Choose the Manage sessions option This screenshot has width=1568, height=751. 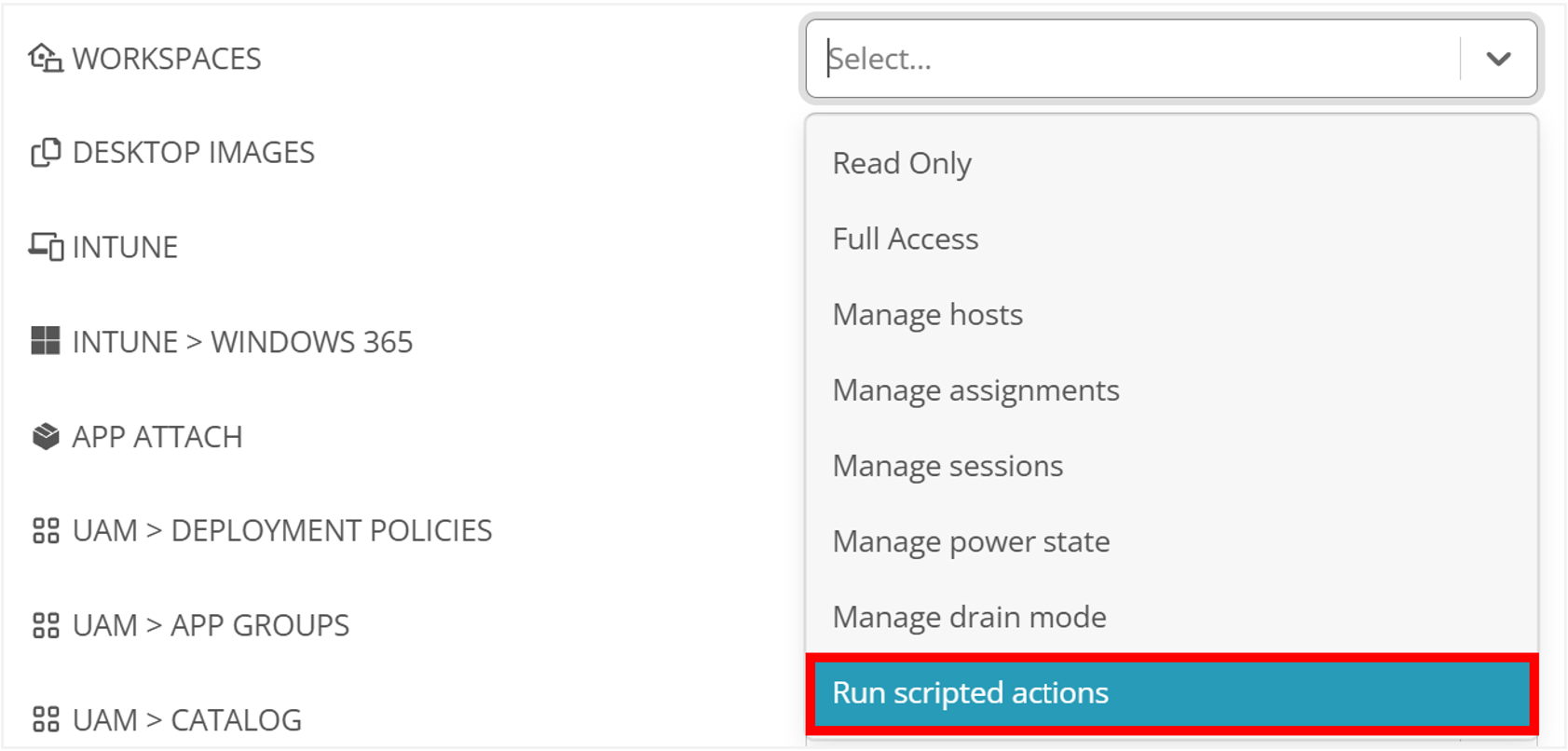[x=947, y=466]
